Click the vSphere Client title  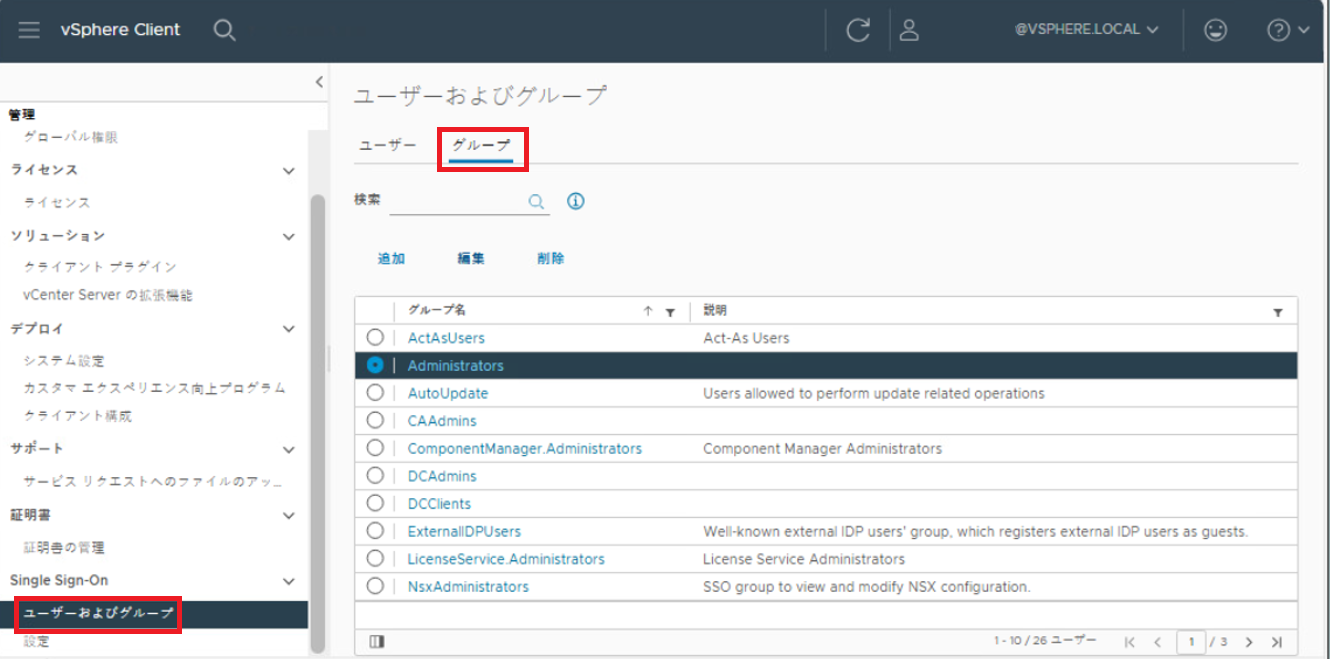click(120, 30)
